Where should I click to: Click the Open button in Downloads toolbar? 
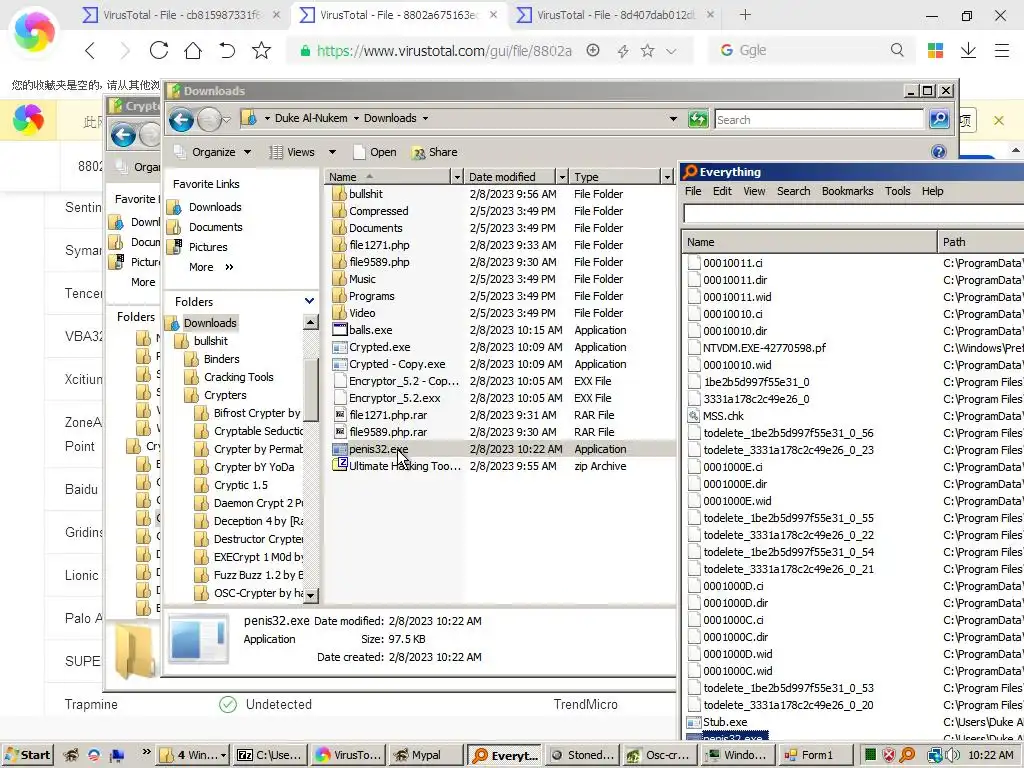pos(375,152)
